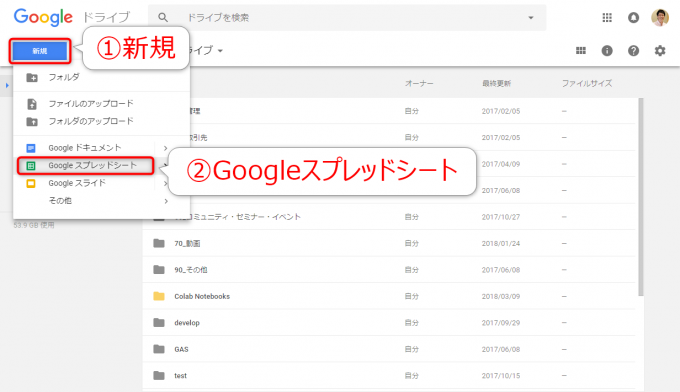The width and height of the screenshot is (680, 392).
Task: Open the Google apps grid icon
Action: [607, 17]
